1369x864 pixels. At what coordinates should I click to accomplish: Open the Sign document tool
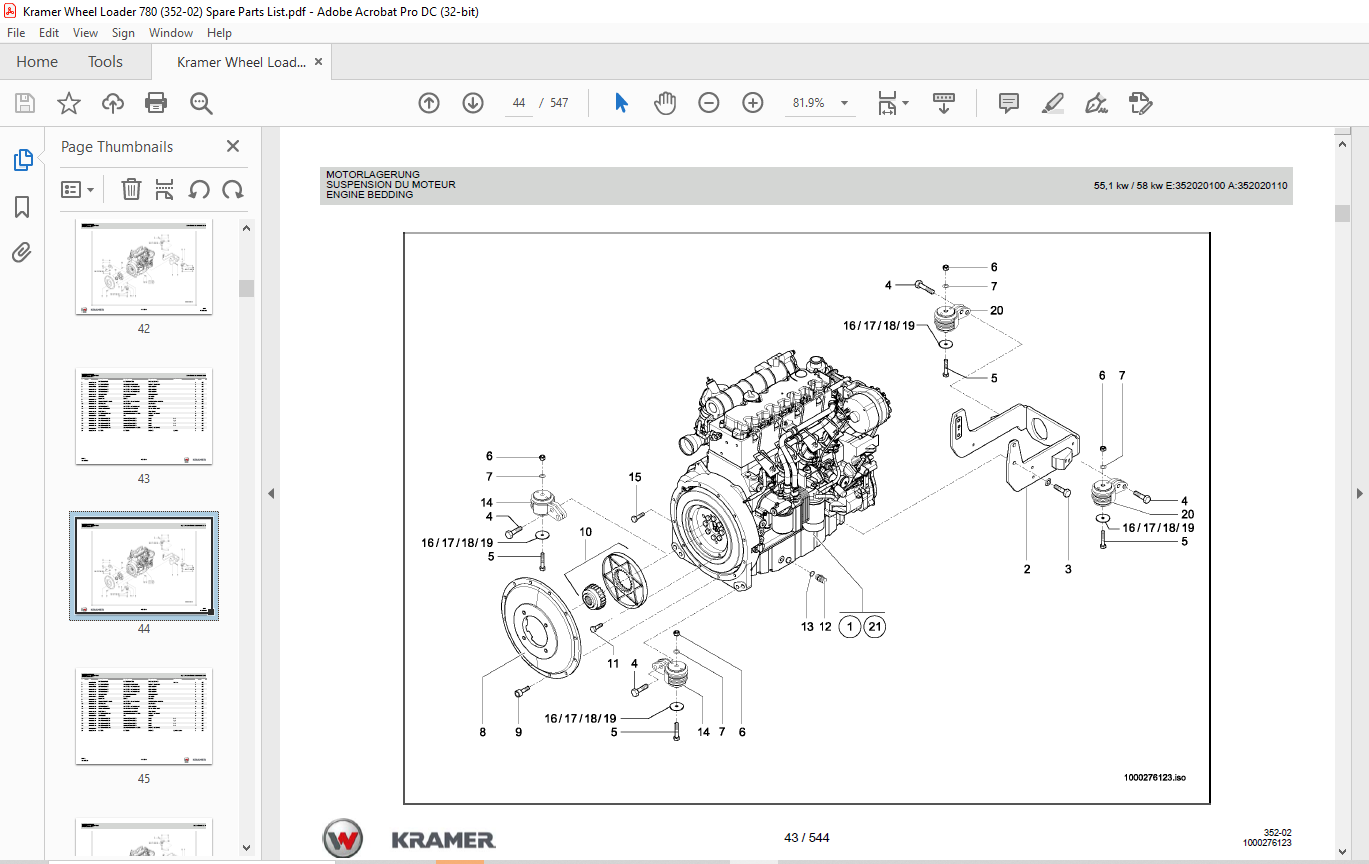[1096, 103]
